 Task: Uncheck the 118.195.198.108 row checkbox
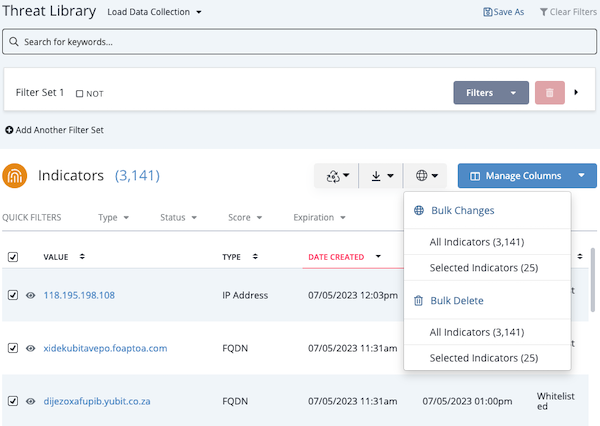13,295
